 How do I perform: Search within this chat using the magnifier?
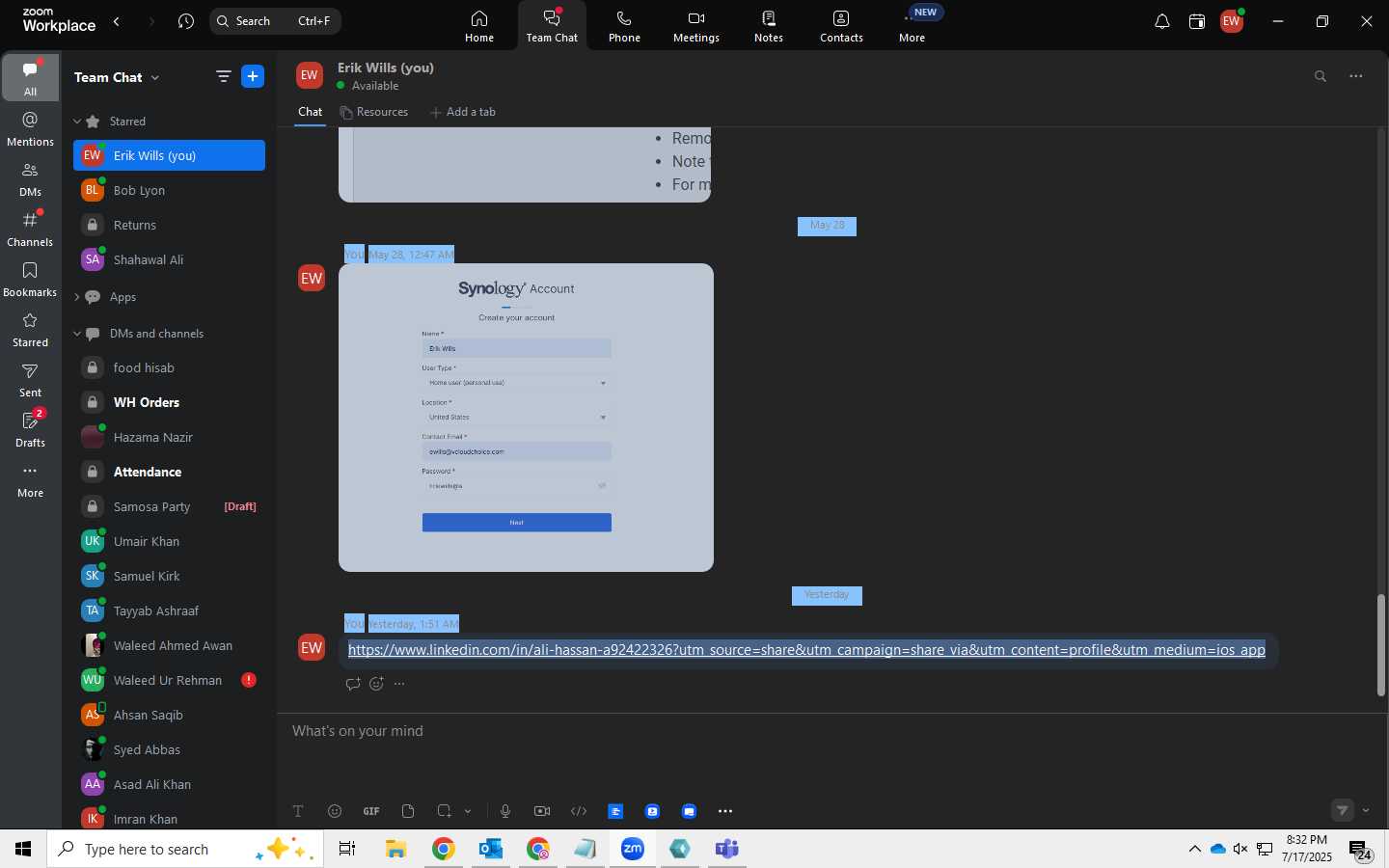[x=1321, y=76]
